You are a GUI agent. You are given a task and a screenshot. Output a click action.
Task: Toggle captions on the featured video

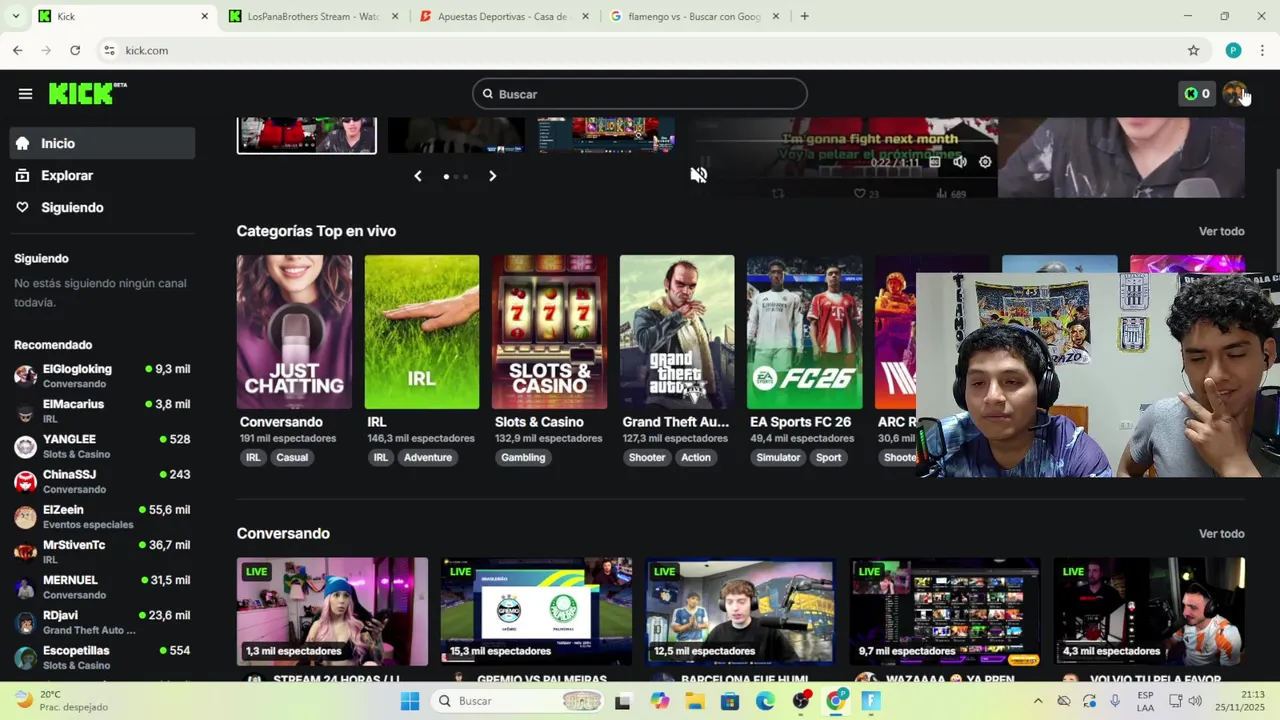click(x=934, y=162)
